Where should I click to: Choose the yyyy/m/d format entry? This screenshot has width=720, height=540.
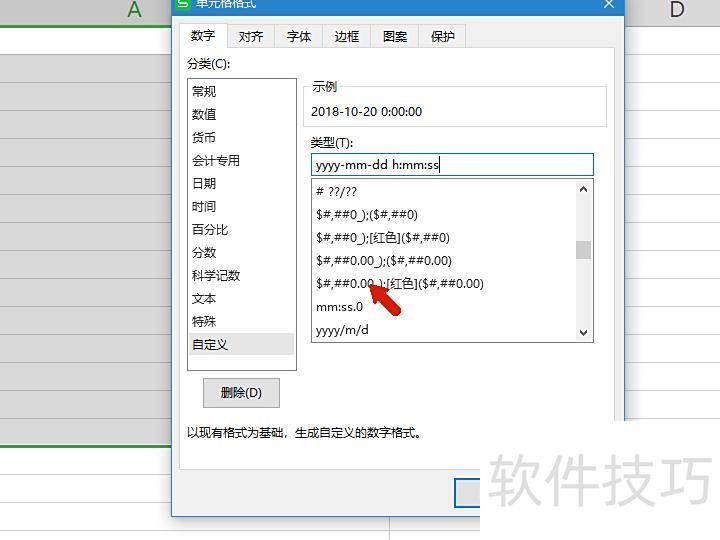[342, 330]
